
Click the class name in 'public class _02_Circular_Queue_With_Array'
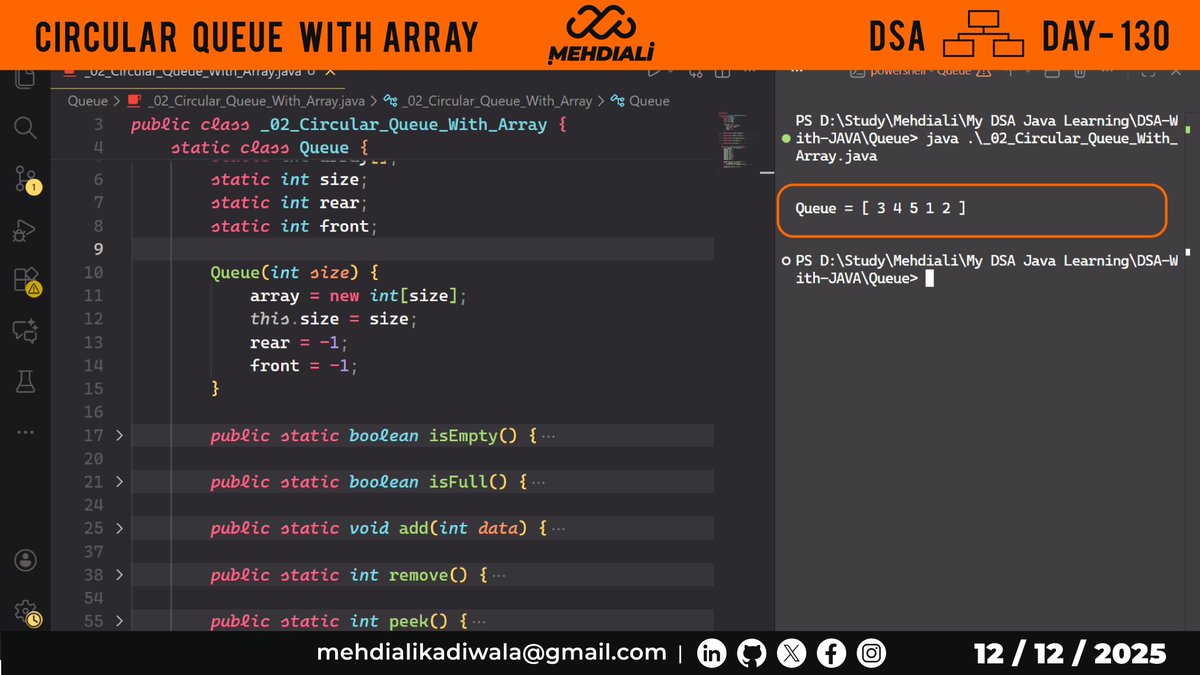coord(404,125)
